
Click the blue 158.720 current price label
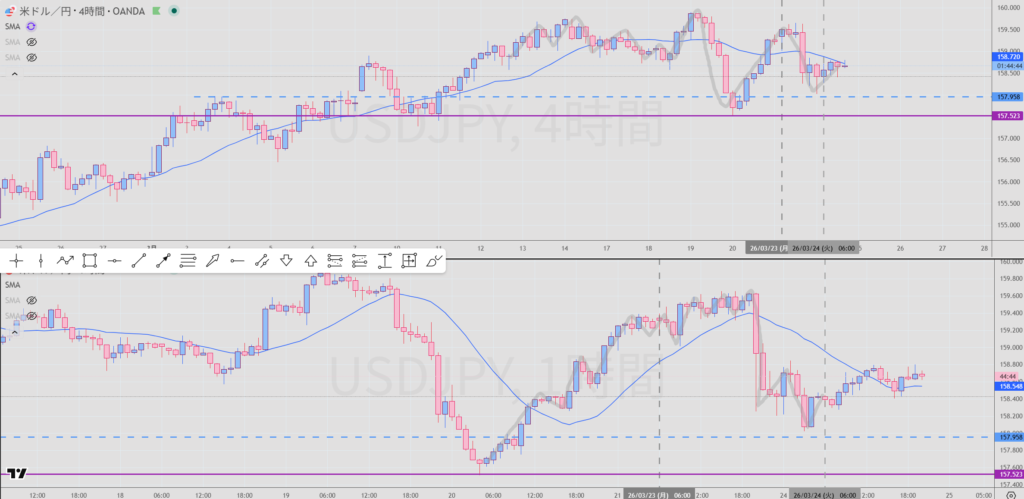coord(1006,58)
